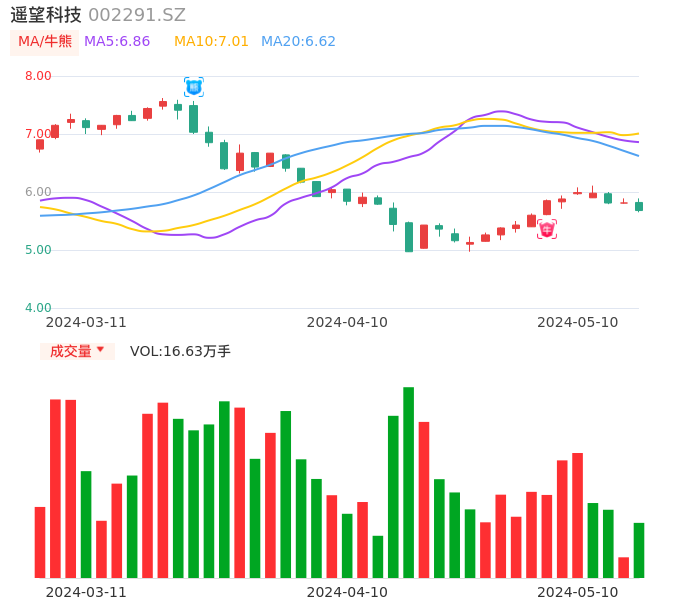686x606 pixels.
Task: Click the VOL:16.63万手 volume readout
Action: point(180,351)
